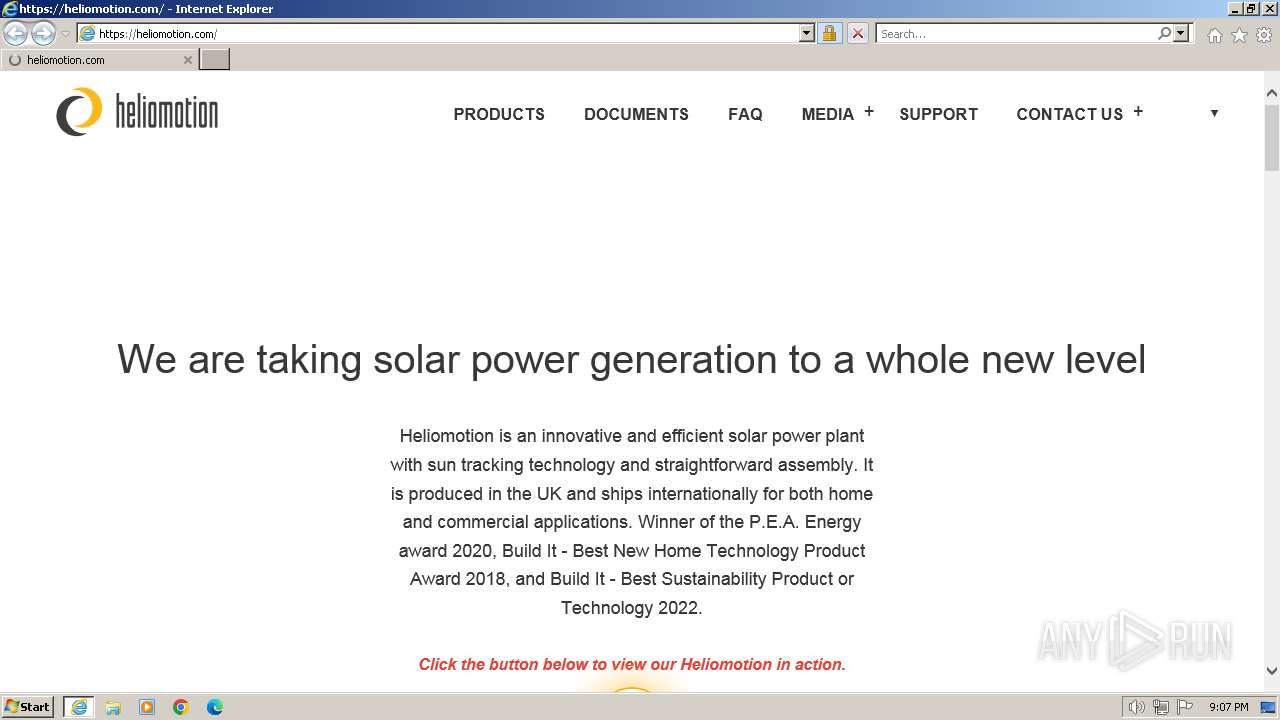Open the Favorites star icon

1239,35
